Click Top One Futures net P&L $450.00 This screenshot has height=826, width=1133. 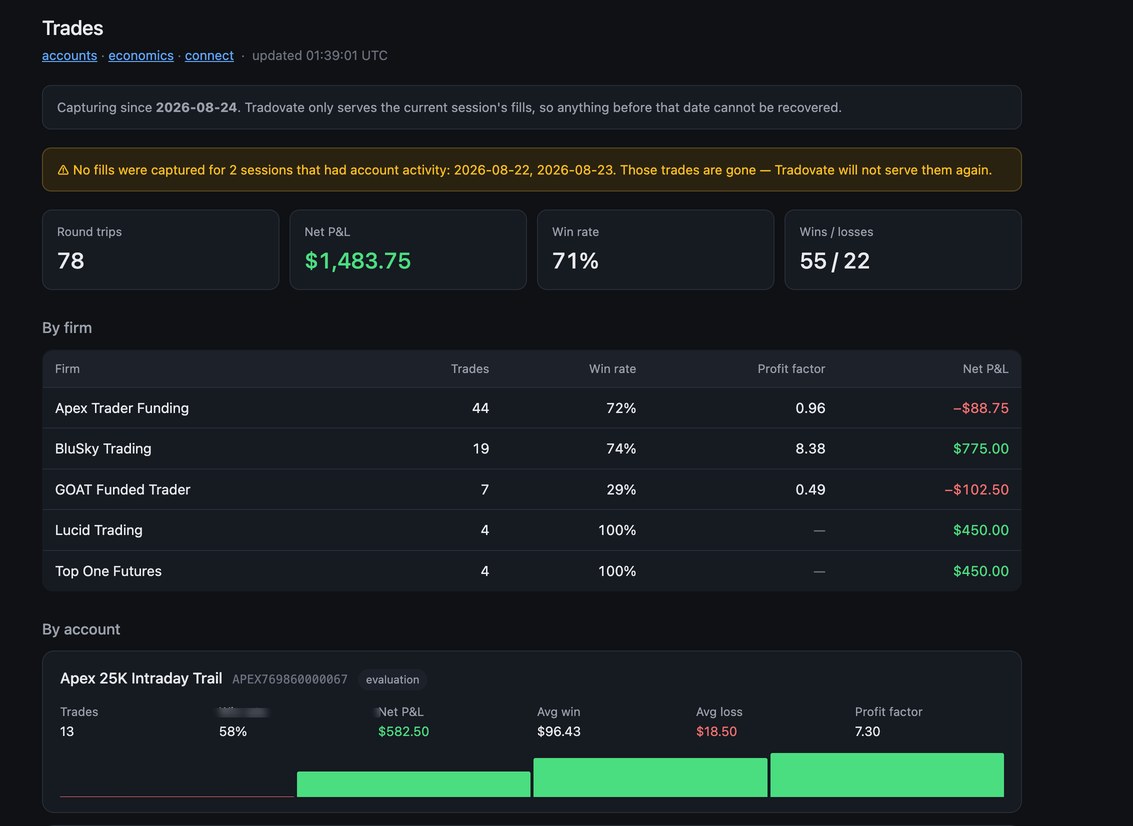pos(981,571)
